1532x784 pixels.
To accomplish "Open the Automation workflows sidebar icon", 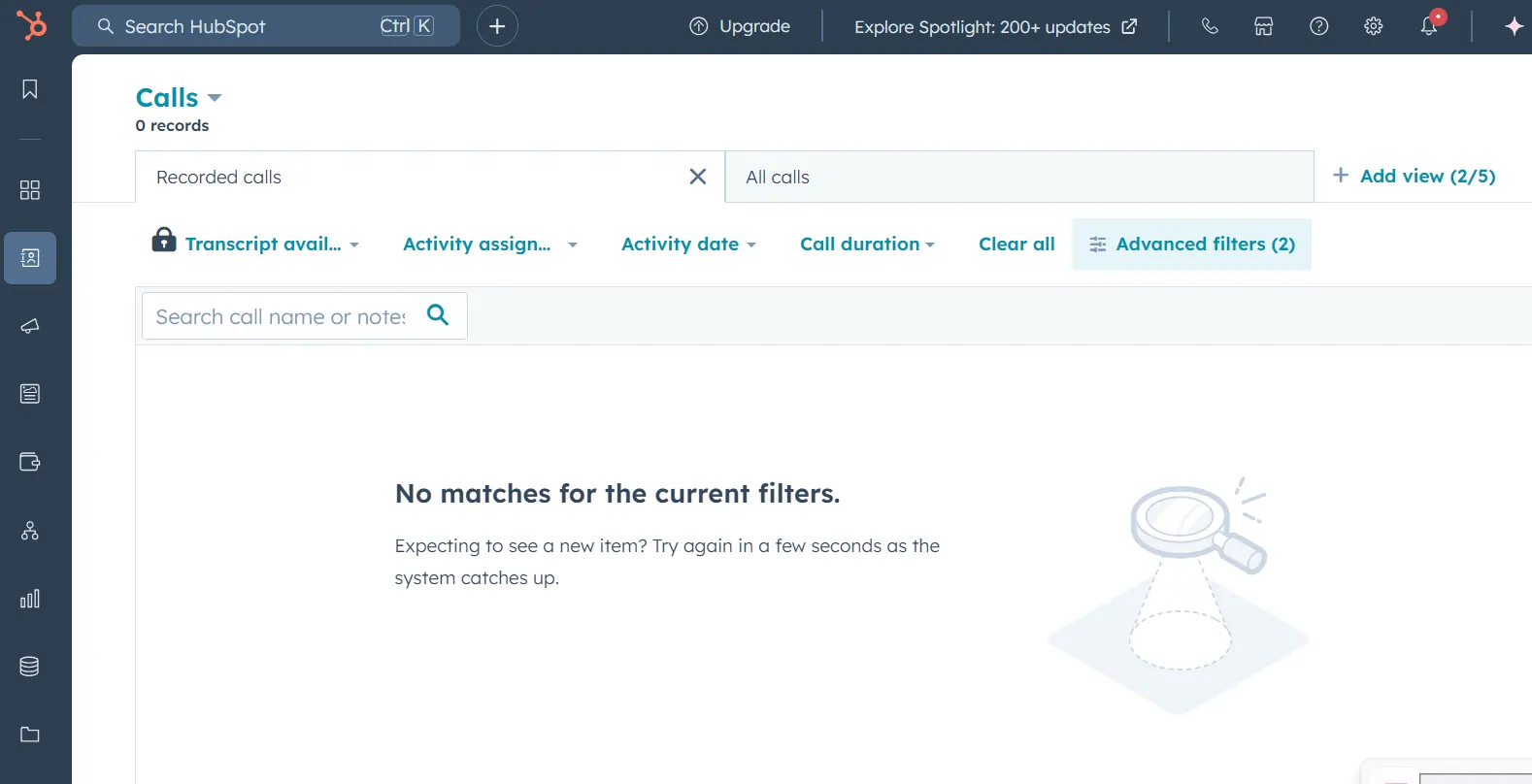I will pos(30,531).
